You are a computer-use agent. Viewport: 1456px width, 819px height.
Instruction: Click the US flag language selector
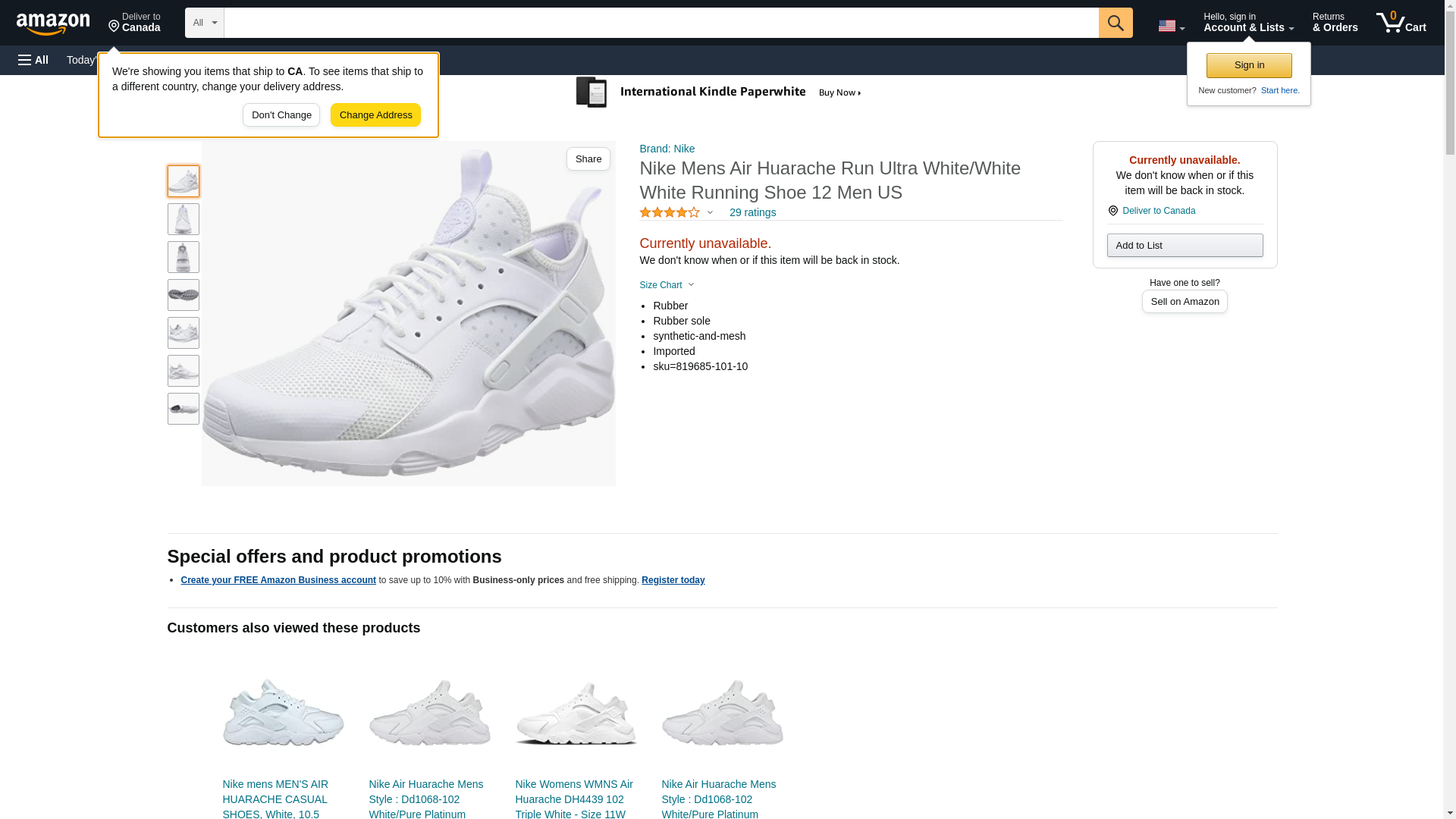(1170, 26)
